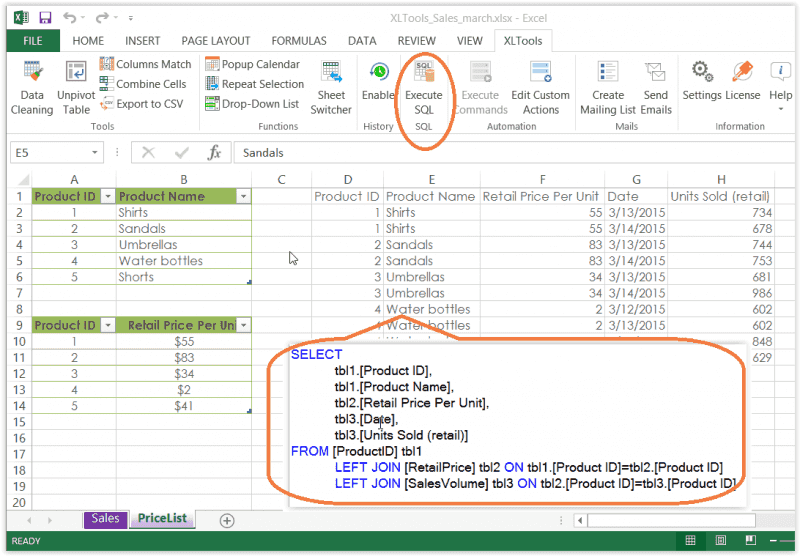Click the horizontal scrollbar left arrow
The height and width of the screenshot is (556, 800).
pos(580,521)
